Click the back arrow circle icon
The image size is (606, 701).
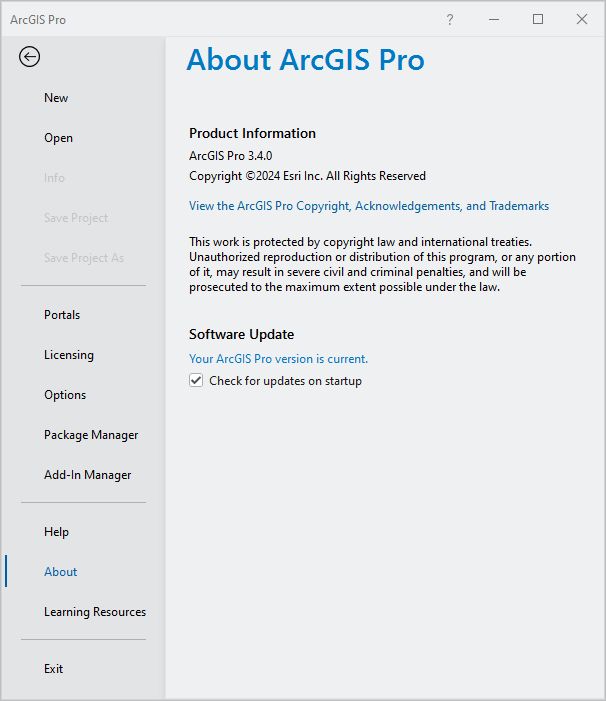pyautogui.click(x=29, y=57)
